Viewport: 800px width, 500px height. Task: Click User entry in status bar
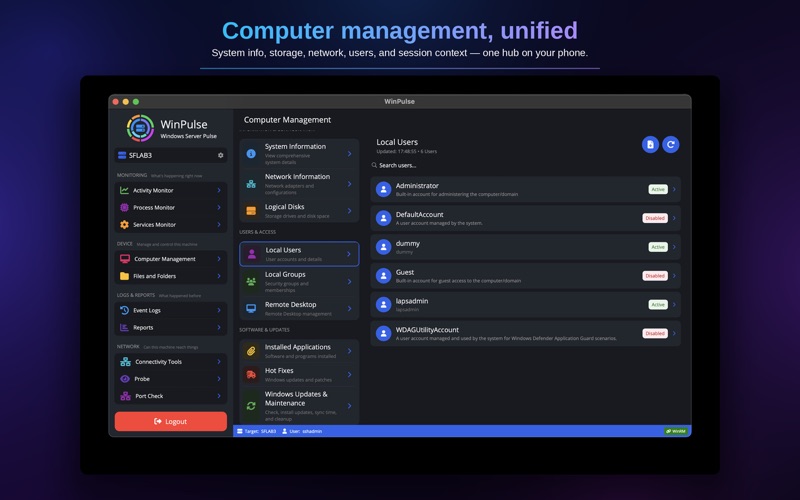point(302,432)
